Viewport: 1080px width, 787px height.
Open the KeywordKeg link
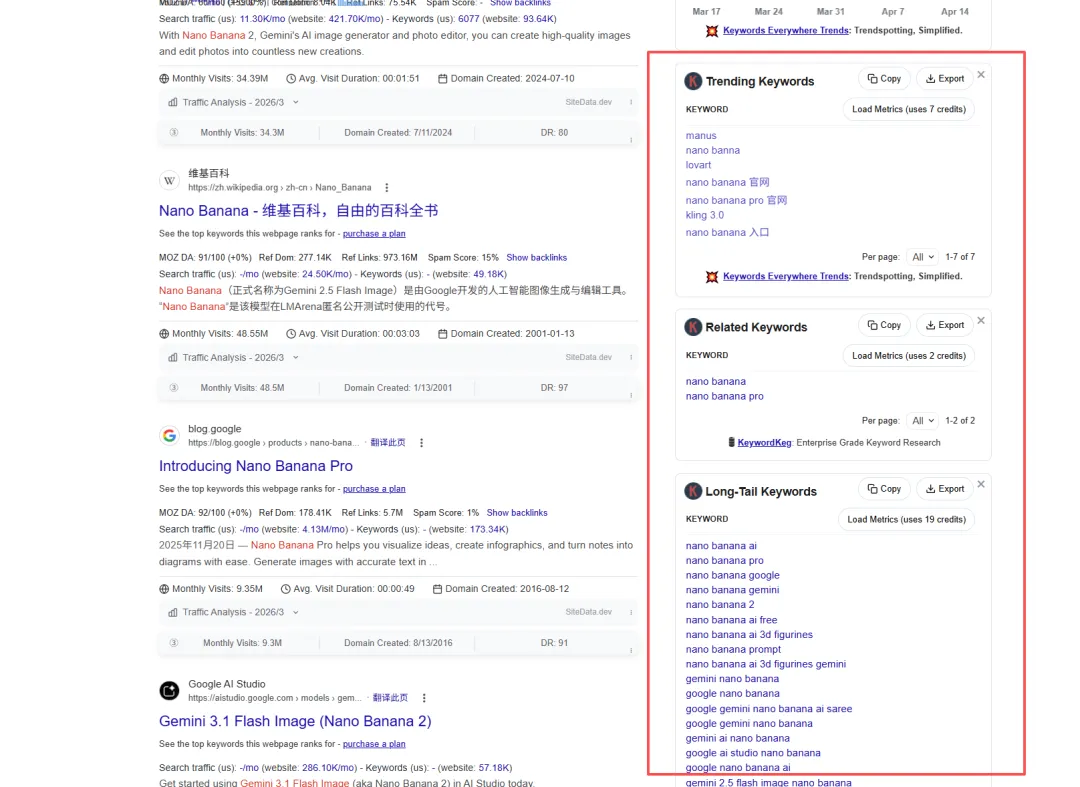click(x=765, y=443)
